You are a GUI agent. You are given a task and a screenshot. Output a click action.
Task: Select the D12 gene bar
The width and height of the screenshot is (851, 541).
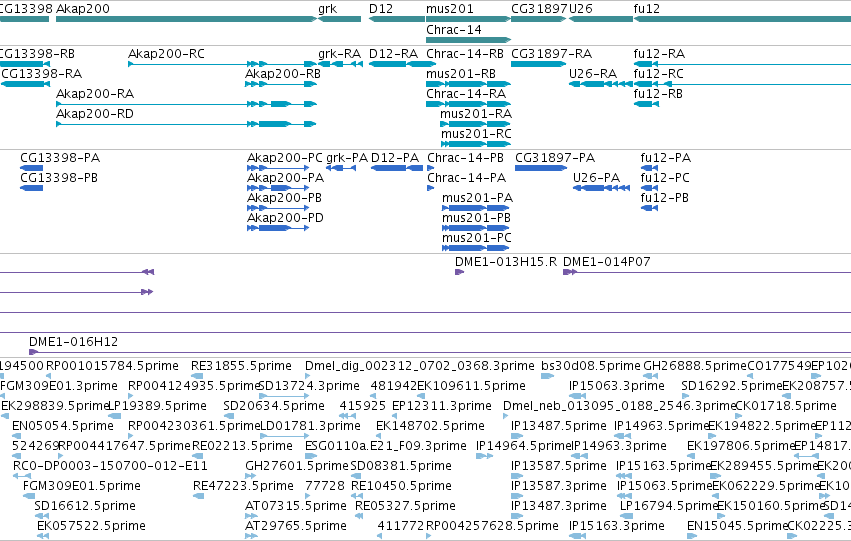click(x=397, y=19)
